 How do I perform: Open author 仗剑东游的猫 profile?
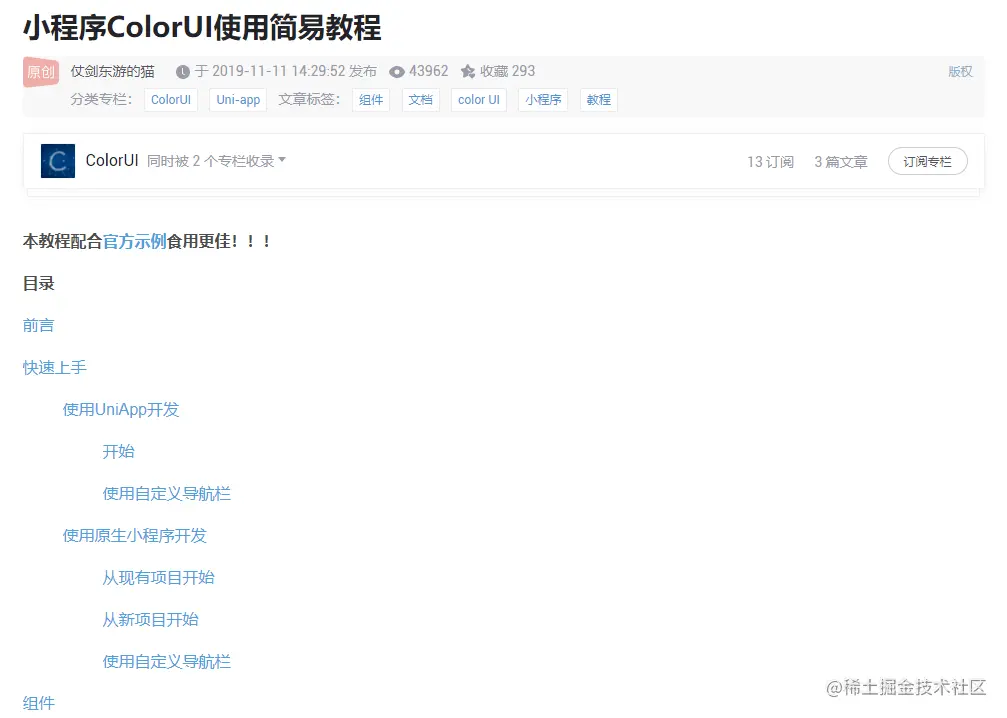pyautogui.click(x=112, y=71)
